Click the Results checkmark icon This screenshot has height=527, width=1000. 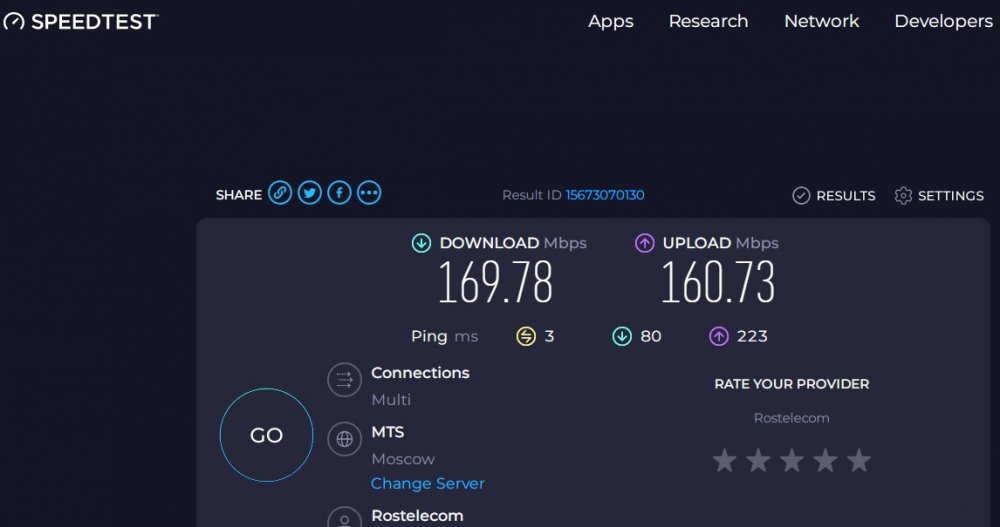tap(801, 196)
